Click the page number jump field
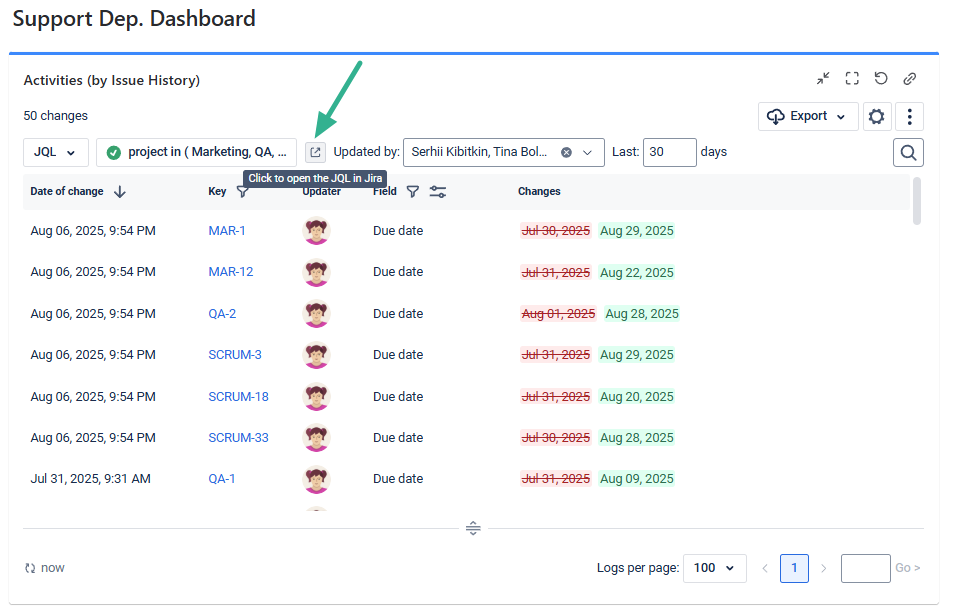Image resolution: width=955 pixels, height=615 pixels. pyautogui.click(x=865, y=568)
